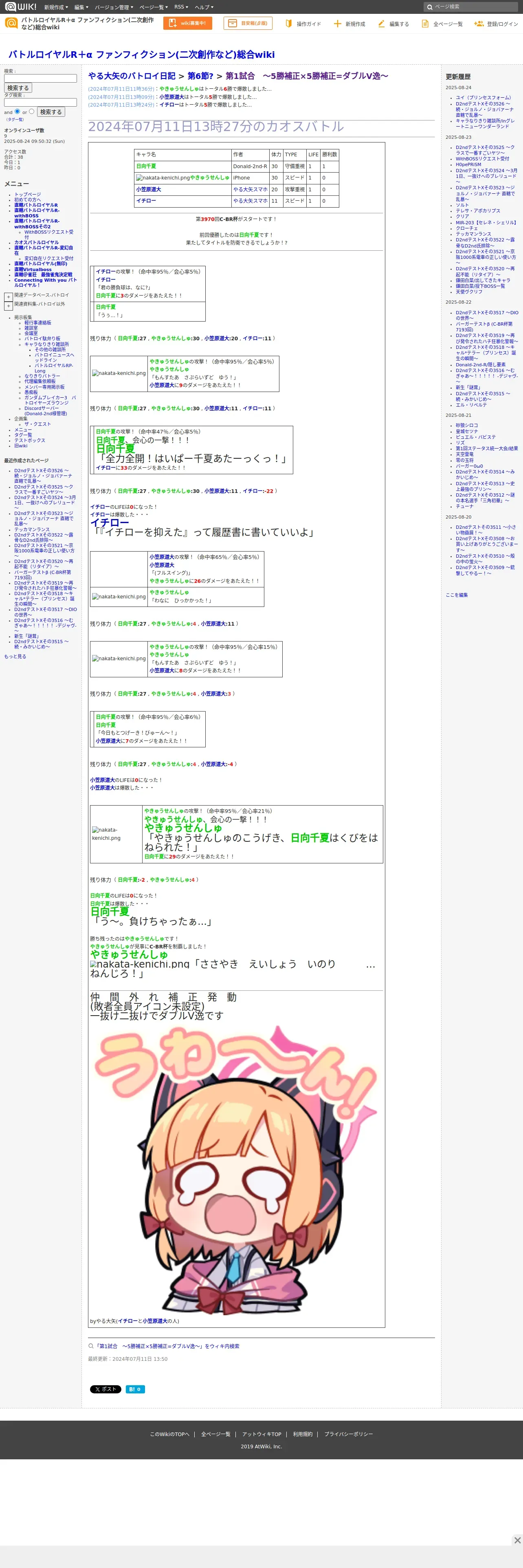
Task: Click このWikiのTOPへ footer link
Action: (x=169, y=1434)
